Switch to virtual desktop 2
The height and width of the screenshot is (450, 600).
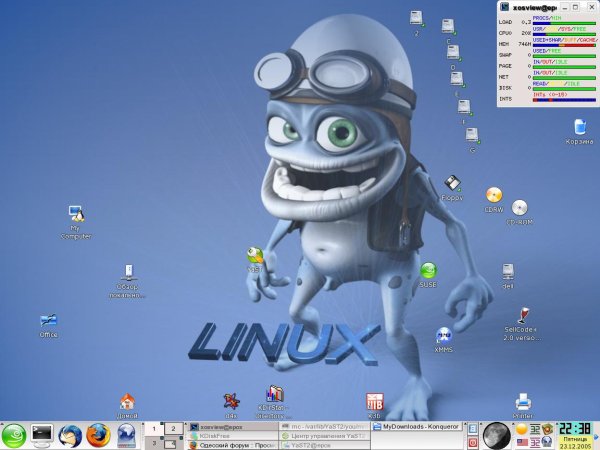point(173,429)
